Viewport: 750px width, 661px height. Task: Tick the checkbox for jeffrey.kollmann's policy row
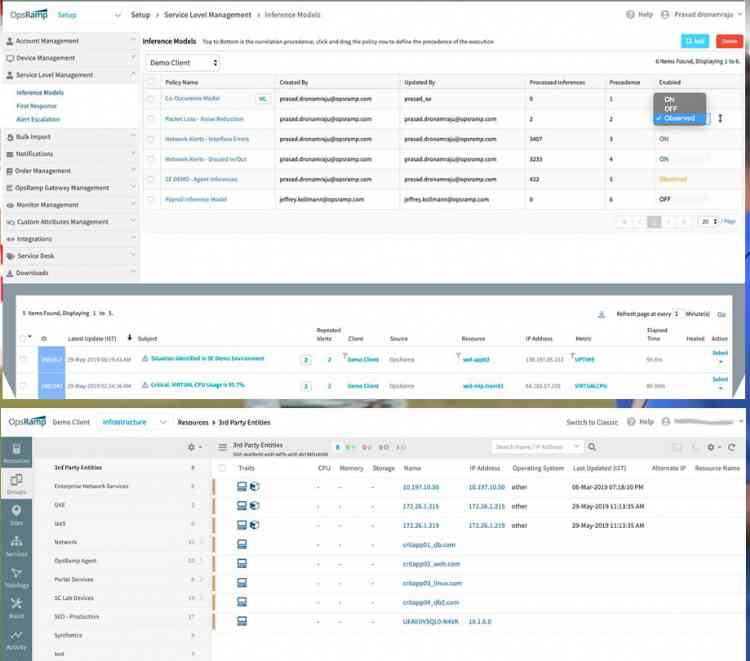[x=151, y=199]
